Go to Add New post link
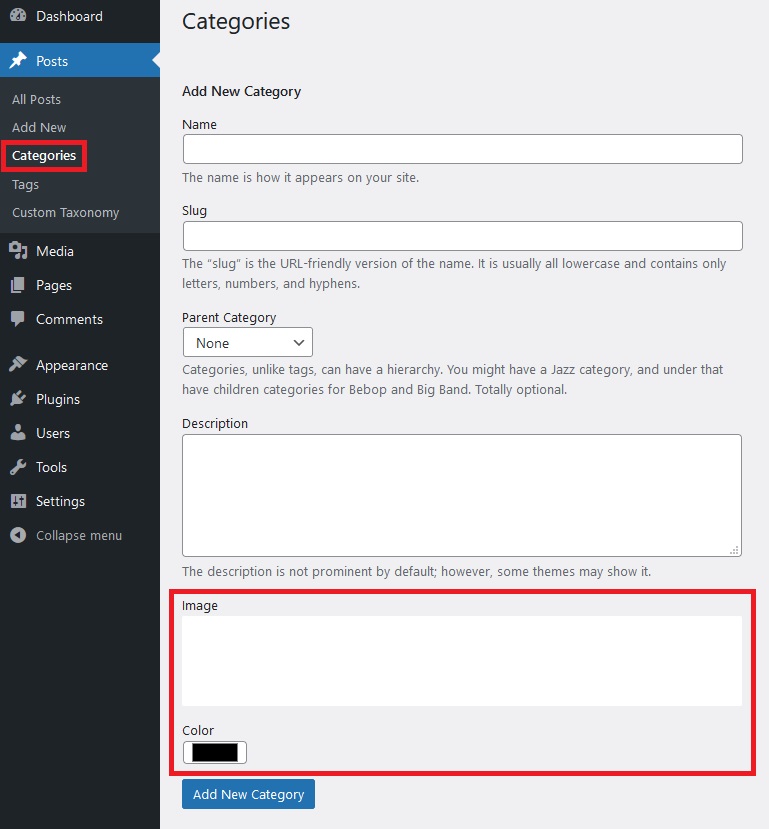The width and height of the screenshot is (769, 829). point(39,127)
